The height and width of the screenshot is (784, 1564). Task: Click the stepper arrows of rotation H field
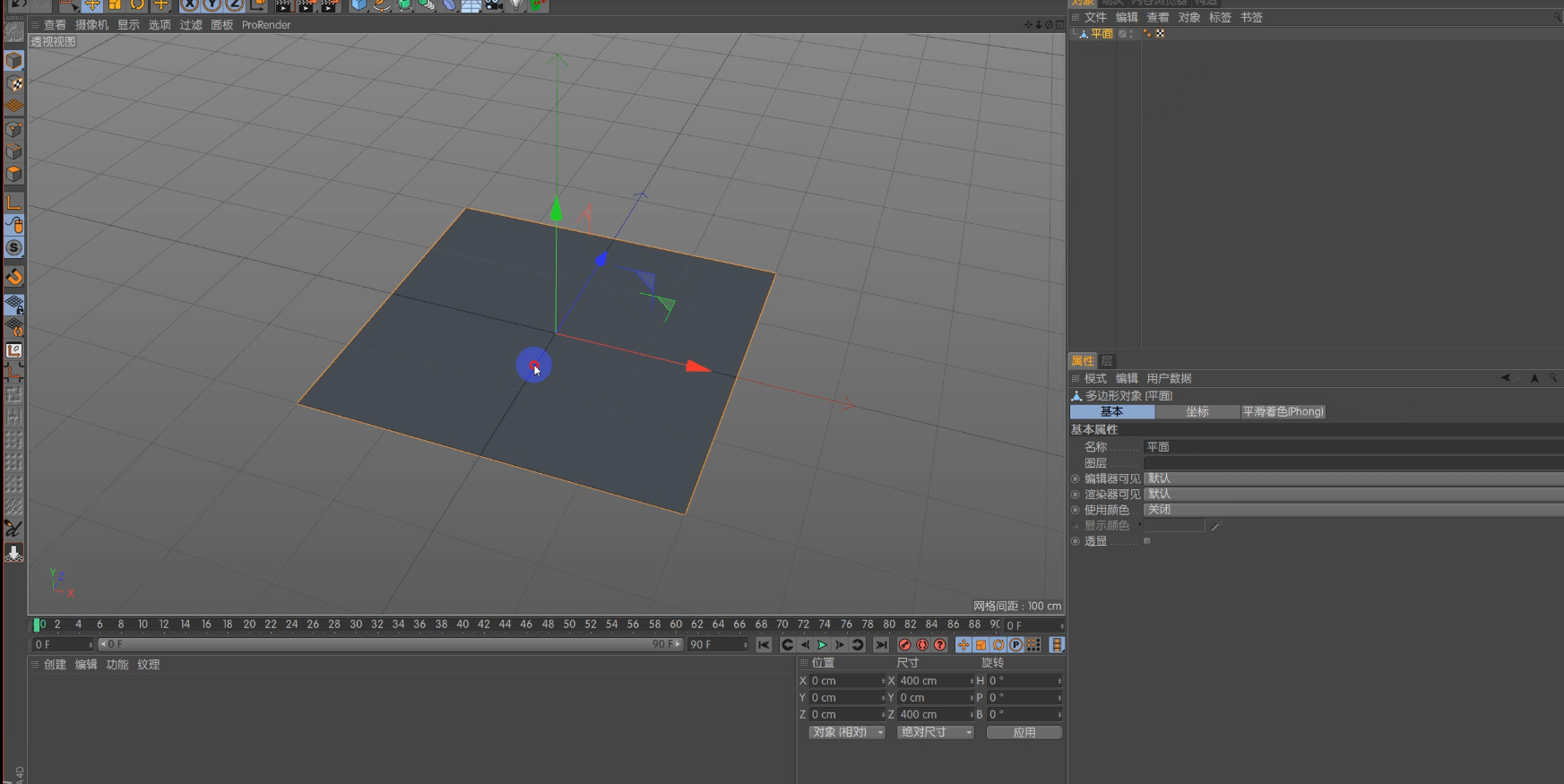pos(1060,681)
